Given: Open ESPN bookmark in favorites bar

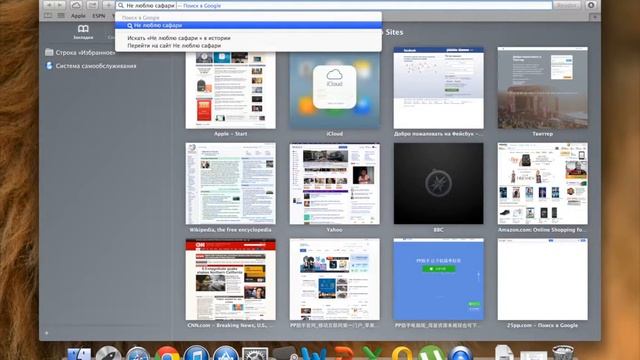Looking at the screenshot, I should pyautogui.click(x=98, y=16).
